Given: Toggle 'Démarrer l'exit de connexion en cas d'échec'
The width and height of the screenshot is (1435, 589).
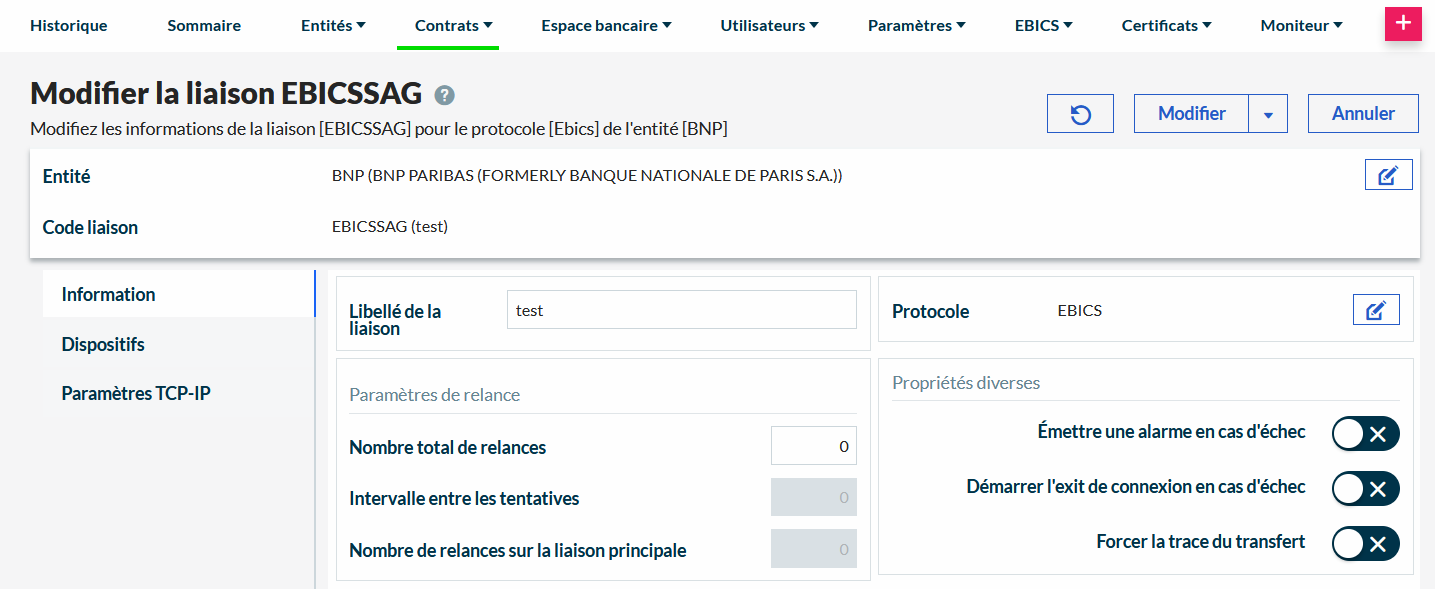Looking at the screenshot, I should pyautogui.click(x=1365, y=488).
